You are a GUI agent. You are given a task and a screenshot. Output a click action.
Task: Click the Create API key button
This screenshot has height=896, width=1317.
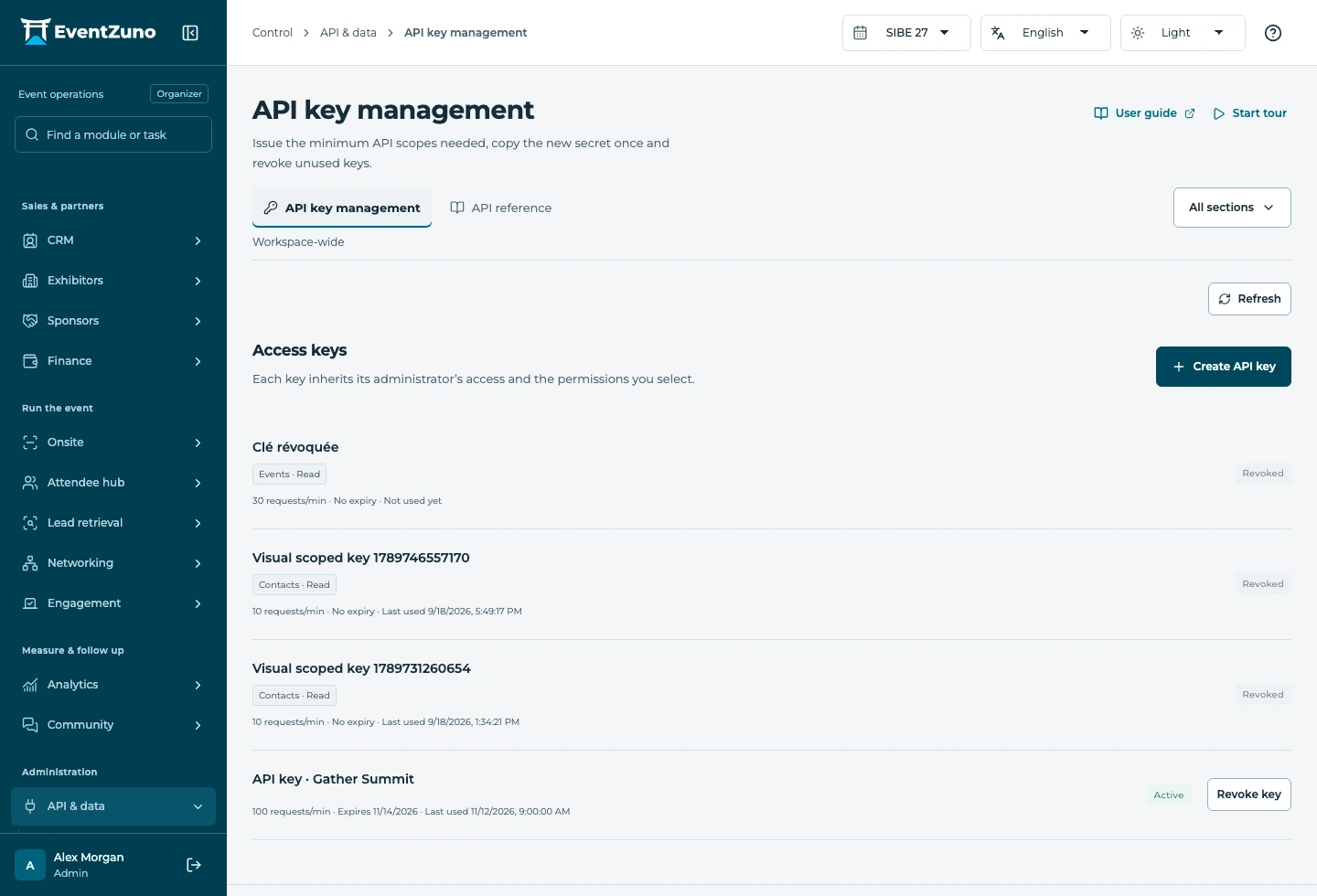[1224, 367]
